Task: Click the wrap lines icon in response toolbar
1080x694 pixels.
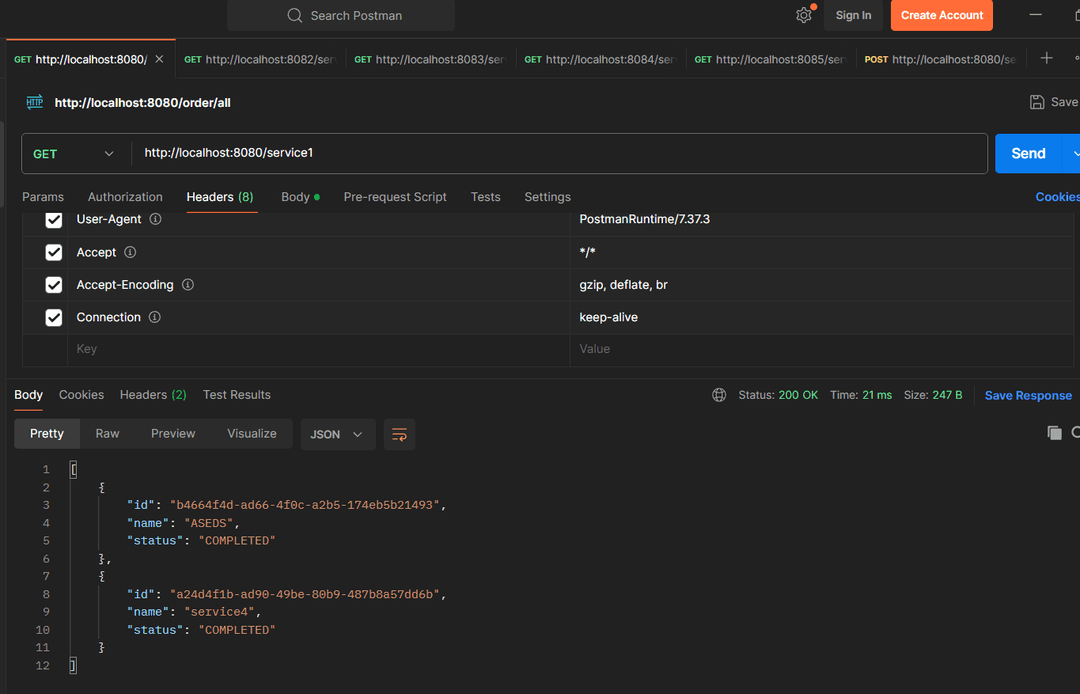Action: [x=399, y=434]
